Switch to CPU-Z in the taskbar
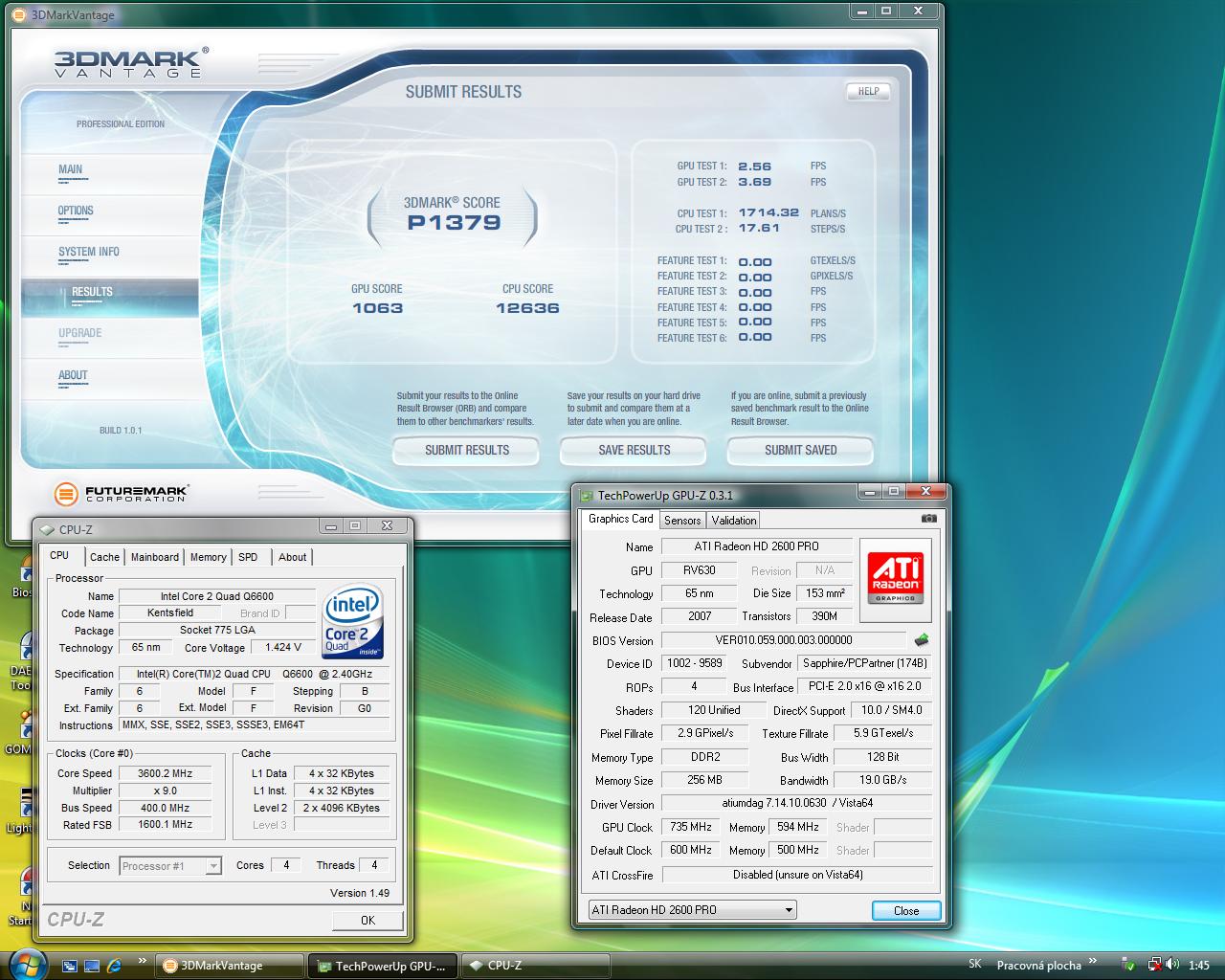 click(534, 966)
